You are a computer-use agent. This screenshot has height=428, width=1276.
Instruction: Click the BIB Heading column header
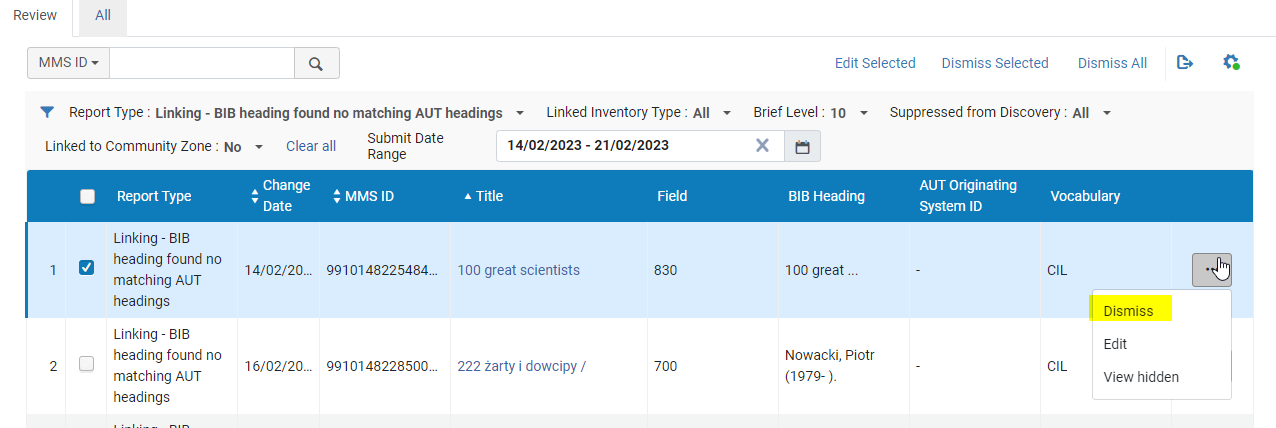(x=826, y=196)
